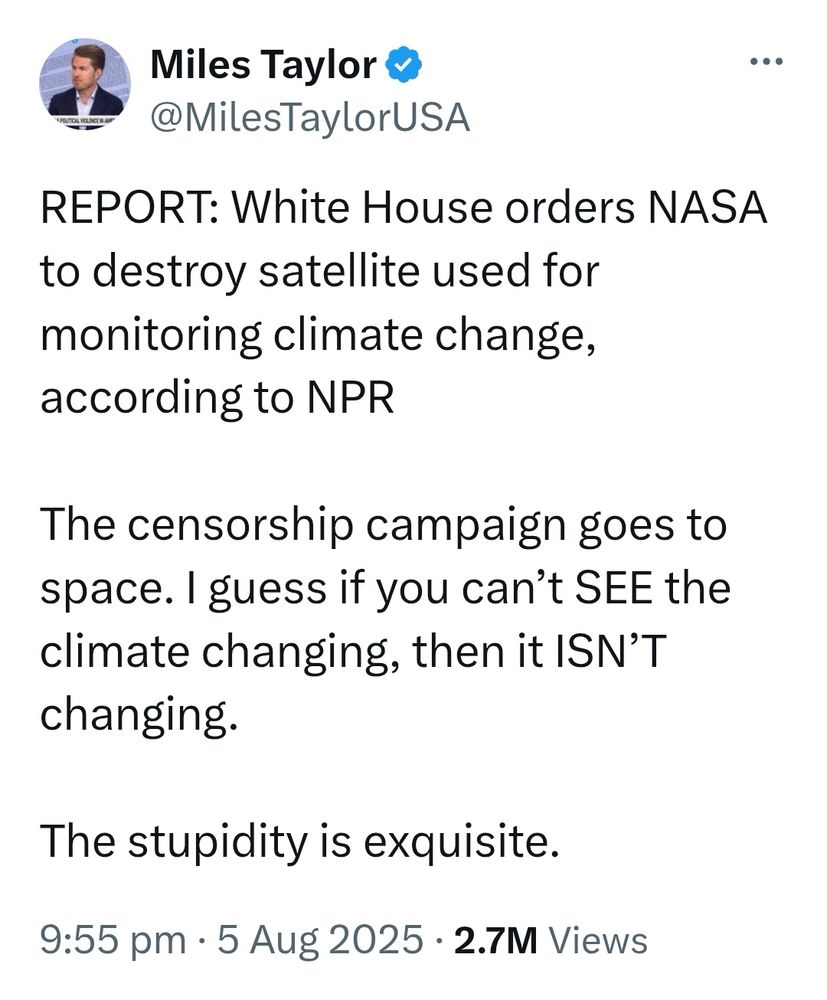This screenshot has height=1000, width=827.
Task: Click the phrase according to NPR
Action: [217, 398]
